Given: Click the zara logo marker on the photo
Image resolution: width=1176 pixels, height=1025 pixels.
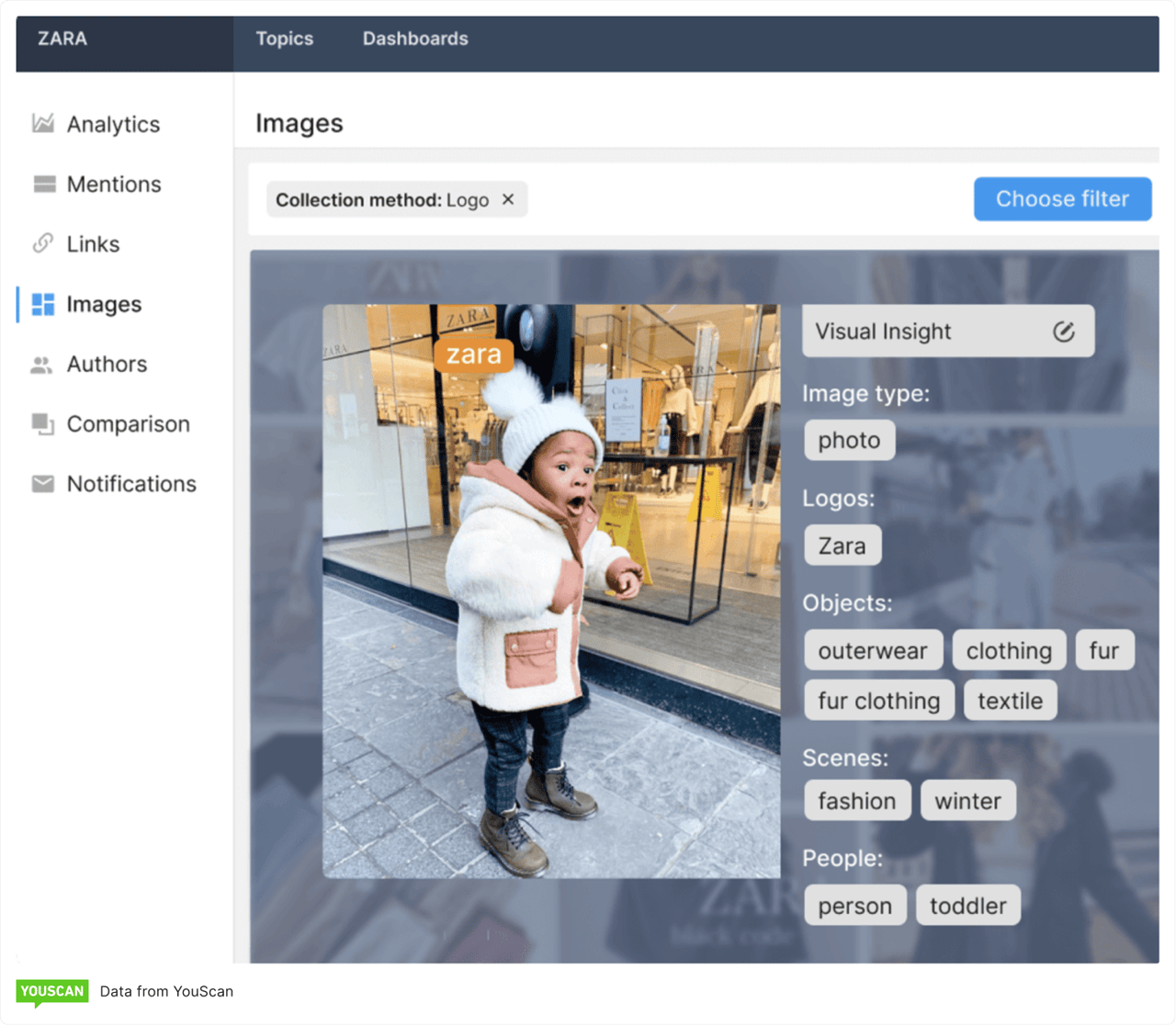Looking at the screenshot, I should coord(473,355).
